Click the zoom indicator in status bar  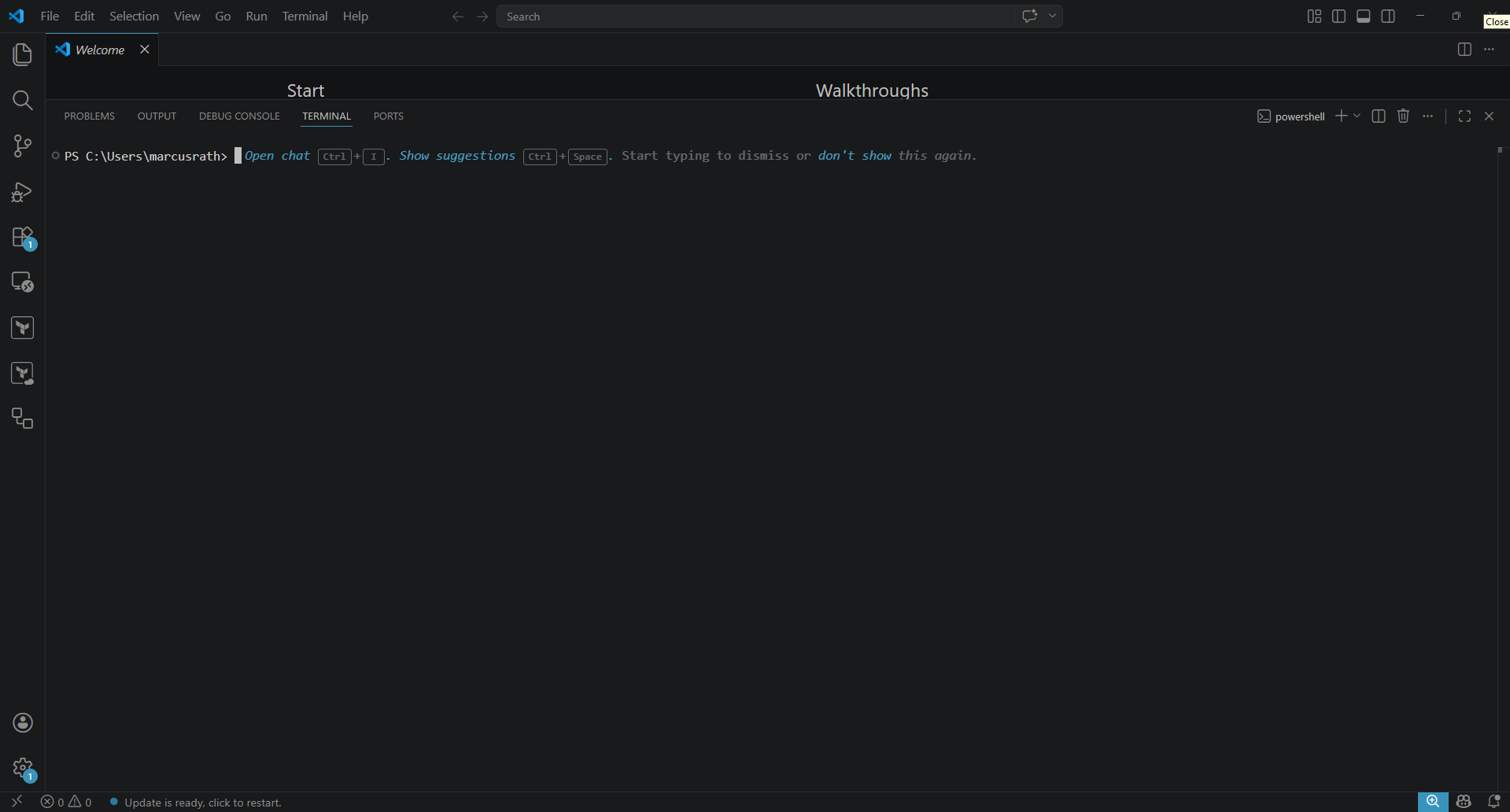1433,802
